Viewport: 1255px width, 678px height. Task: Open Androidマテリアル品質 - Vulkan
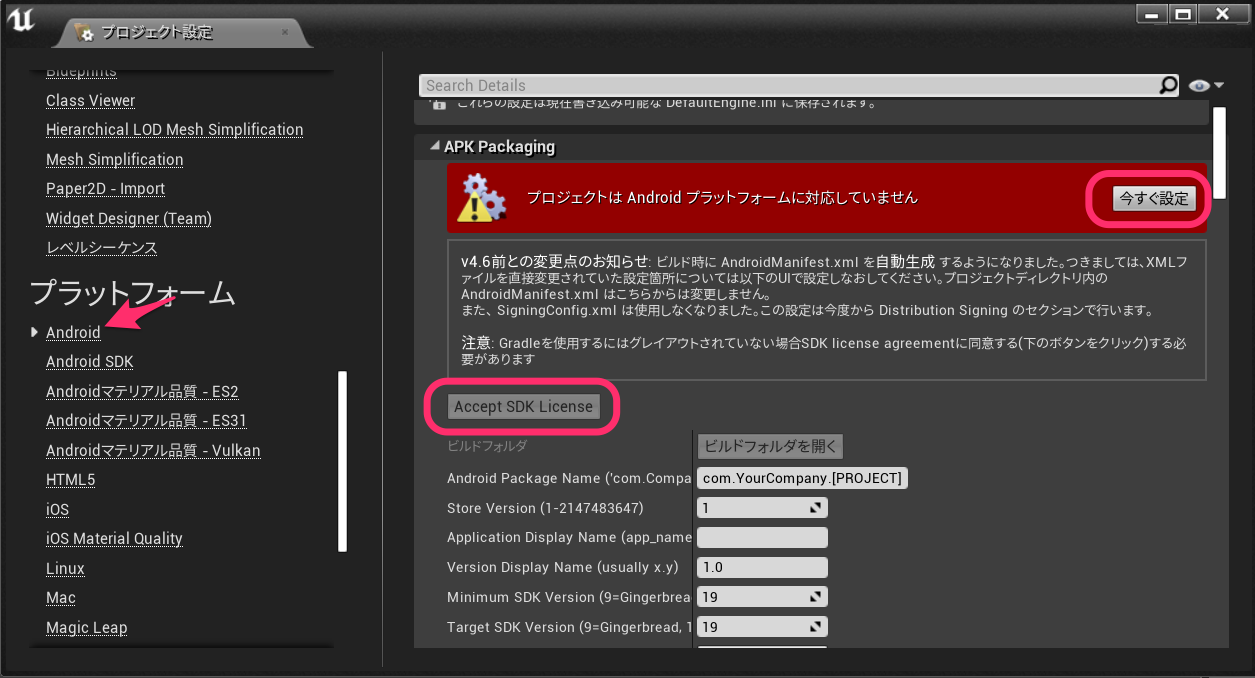tap(153, 451)
